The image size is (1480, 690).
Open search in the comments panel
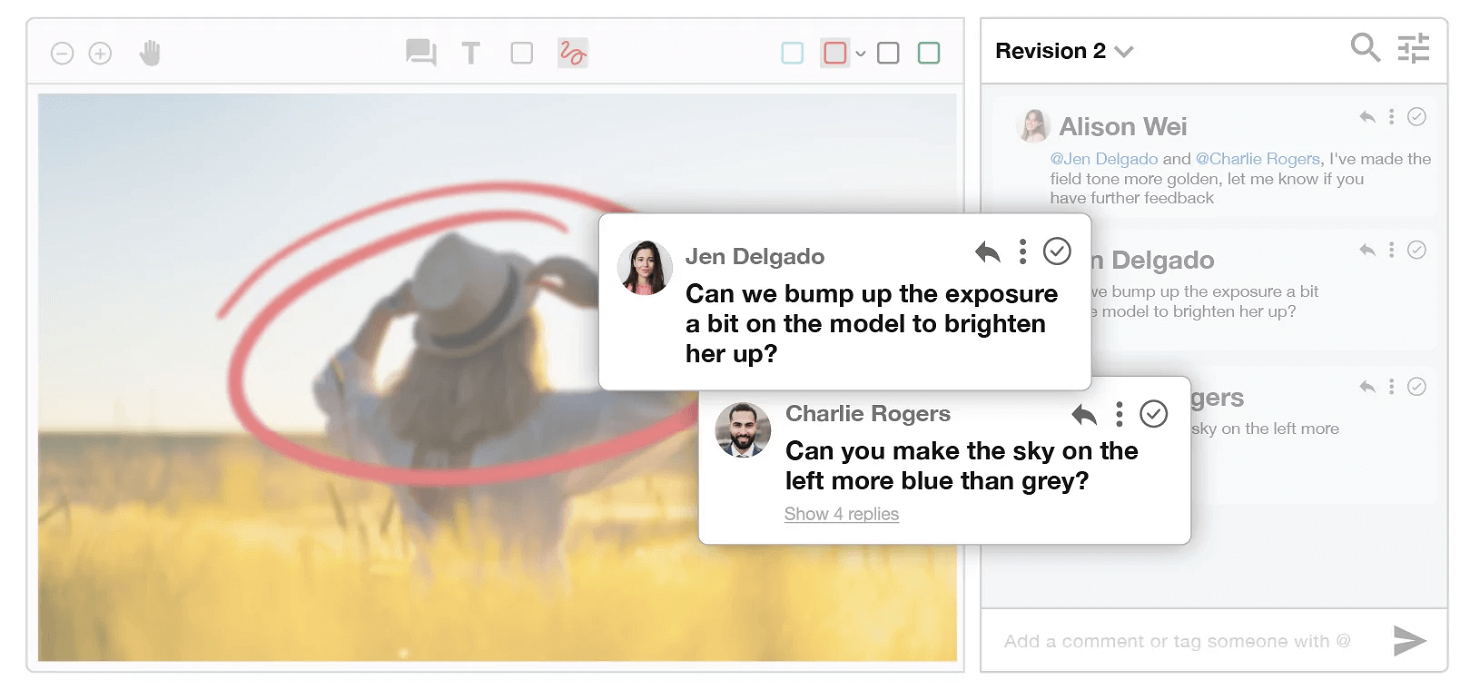[x=1365, y=48]
